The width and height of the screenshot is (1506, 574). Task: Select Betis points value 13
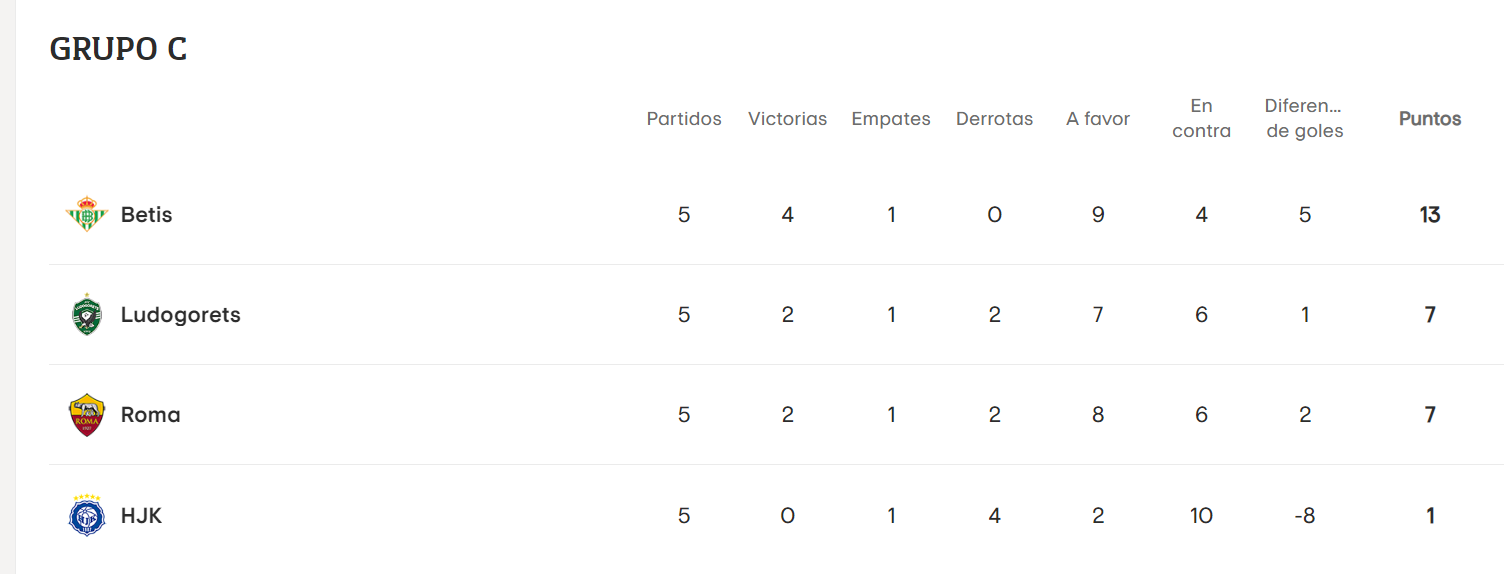point(1430,215)
